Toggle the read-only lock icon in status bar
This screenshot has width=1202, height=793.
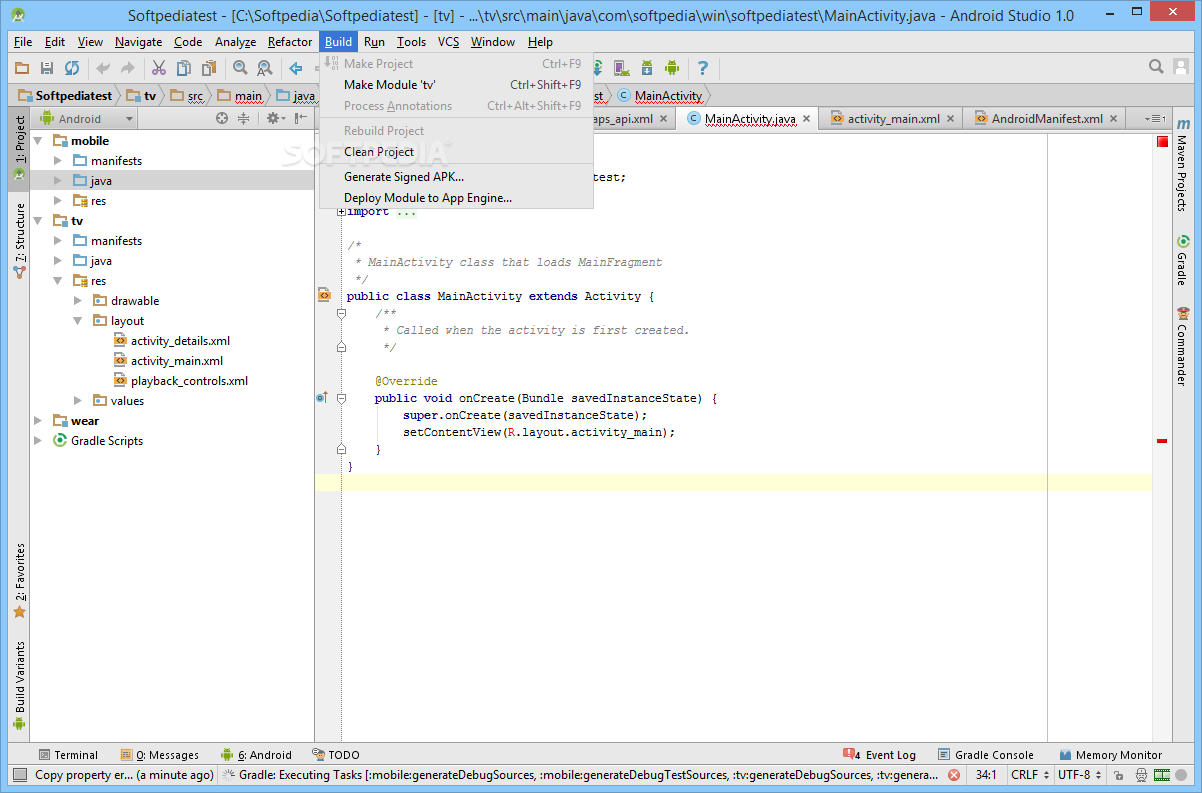(x=1118, y=775)
